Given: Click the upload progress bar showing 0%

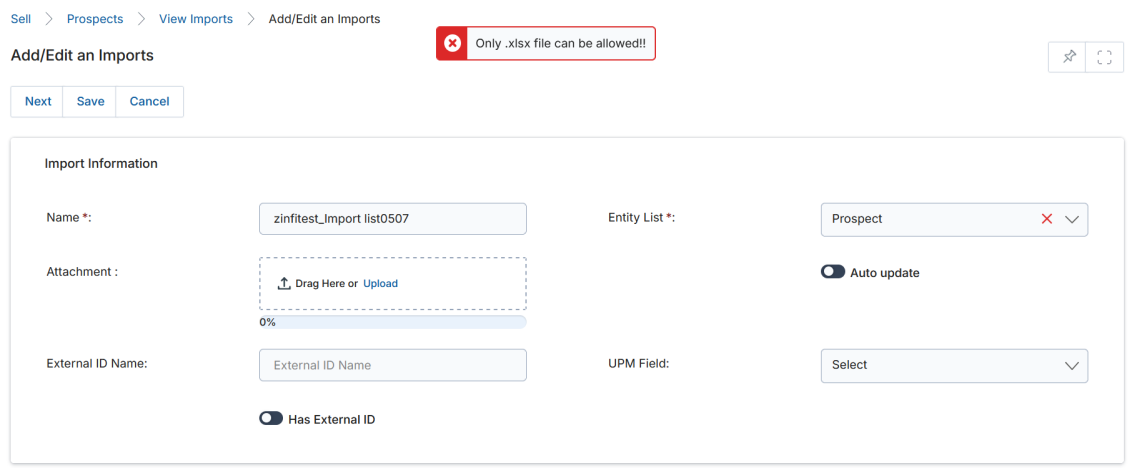Looking at the screenshot, I should (x=393, y=322).
